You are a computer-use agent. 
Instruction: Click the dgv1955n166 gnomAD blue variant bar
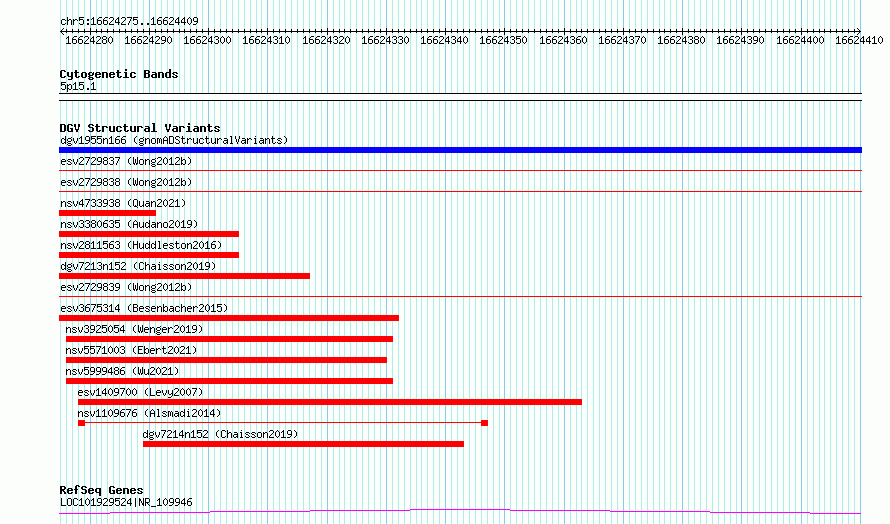[460, 150]
